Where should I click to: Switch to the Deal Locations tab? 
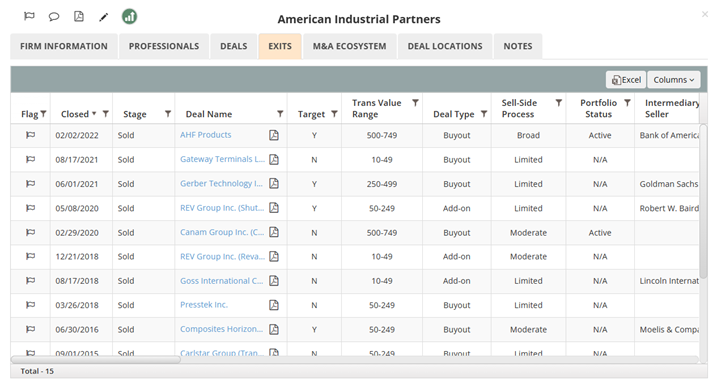(445, 46)
